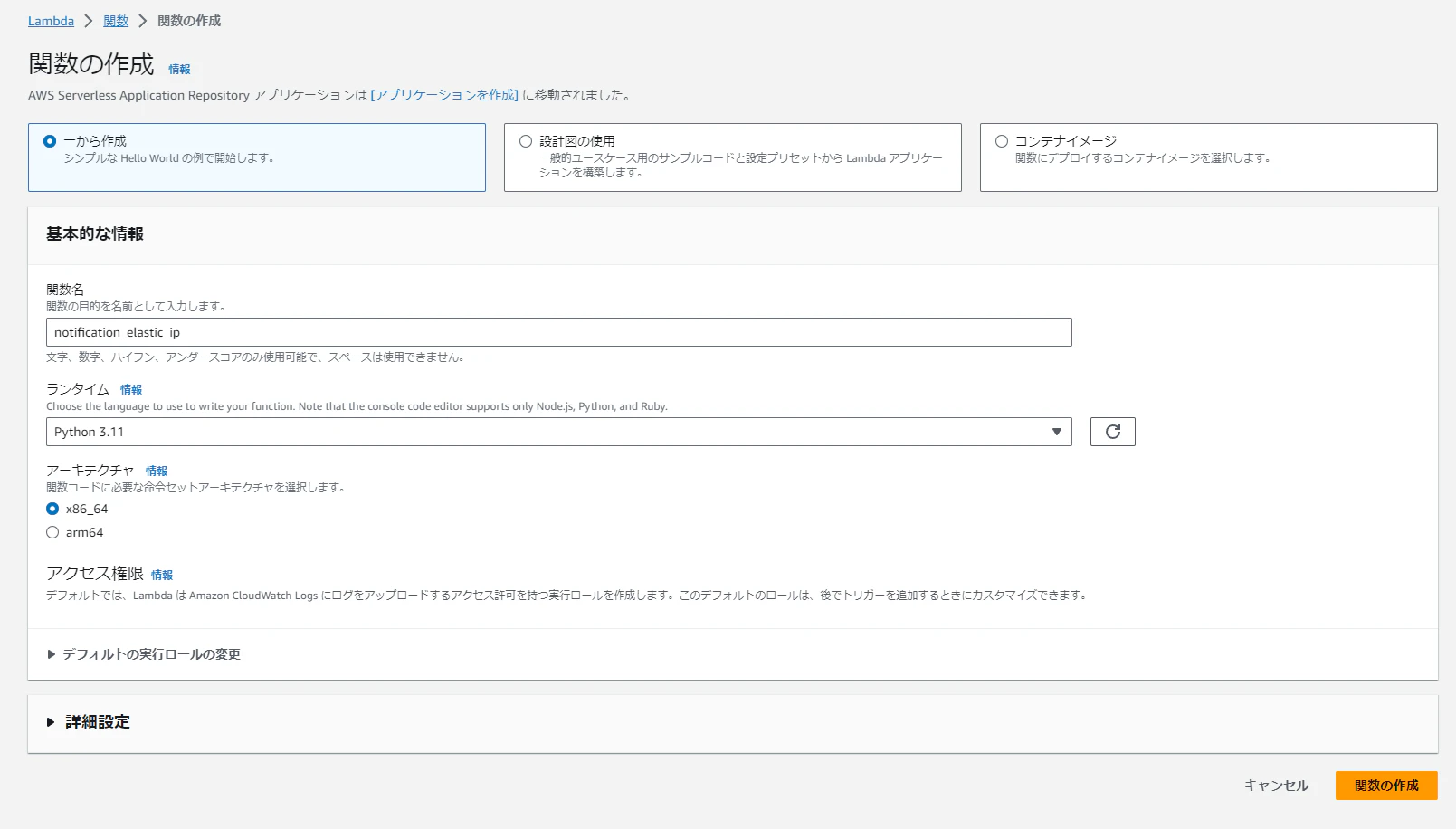Click the runtime list refresh icon button

[x=1112, y=432]
